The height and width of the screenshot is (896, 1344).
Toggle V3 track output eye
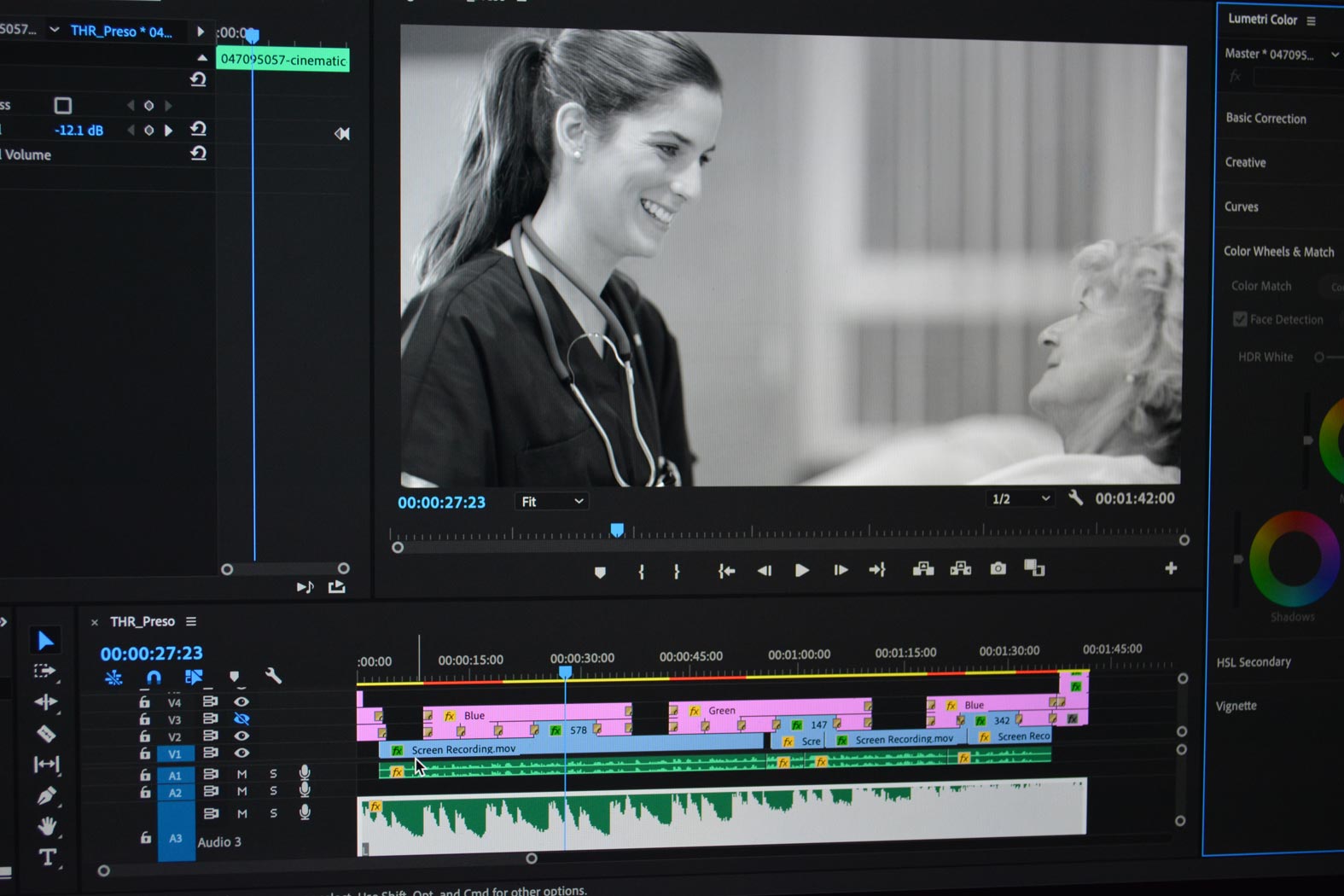[x=241, y=719]
